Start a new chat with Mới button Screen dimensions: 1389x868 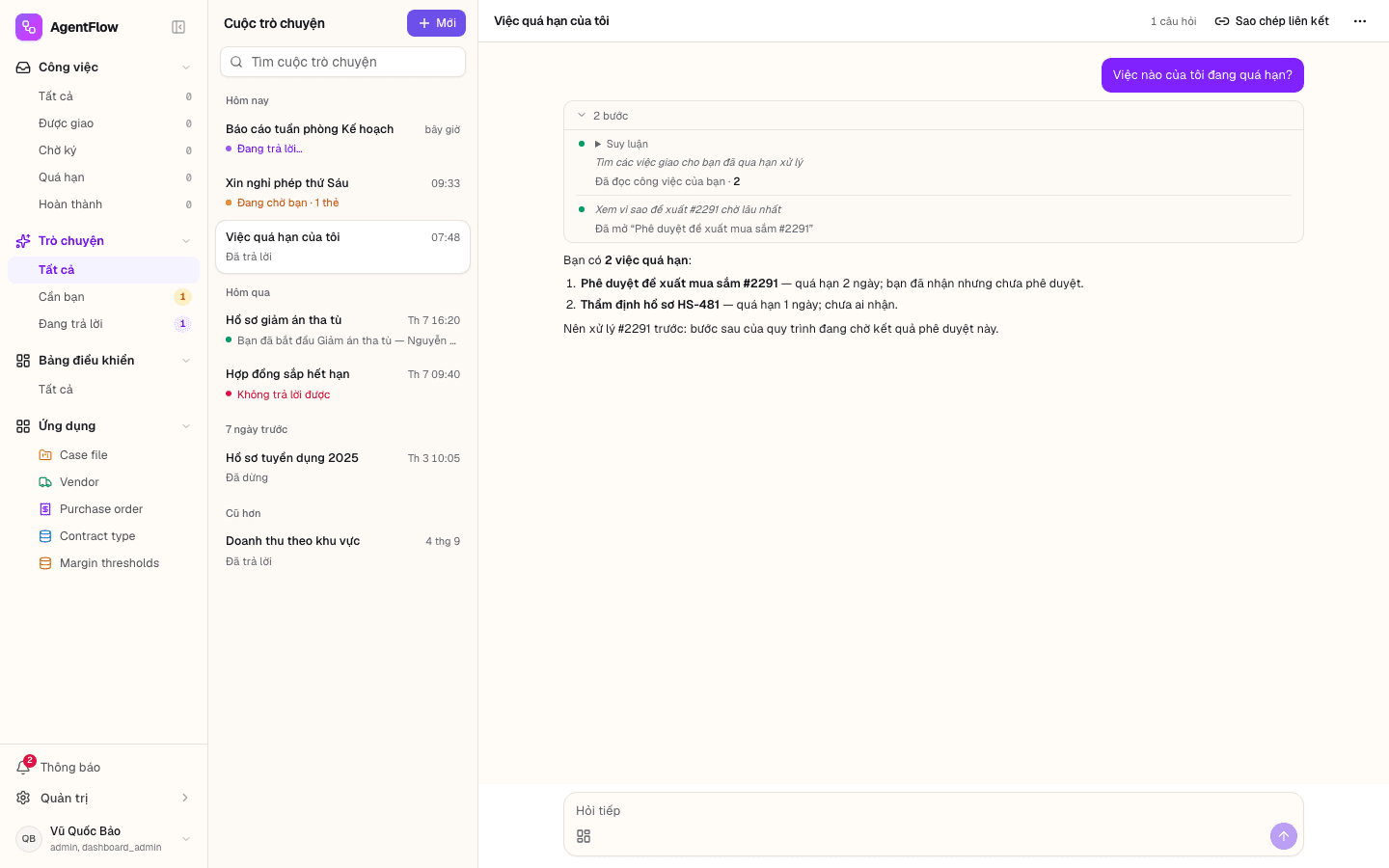436,23
